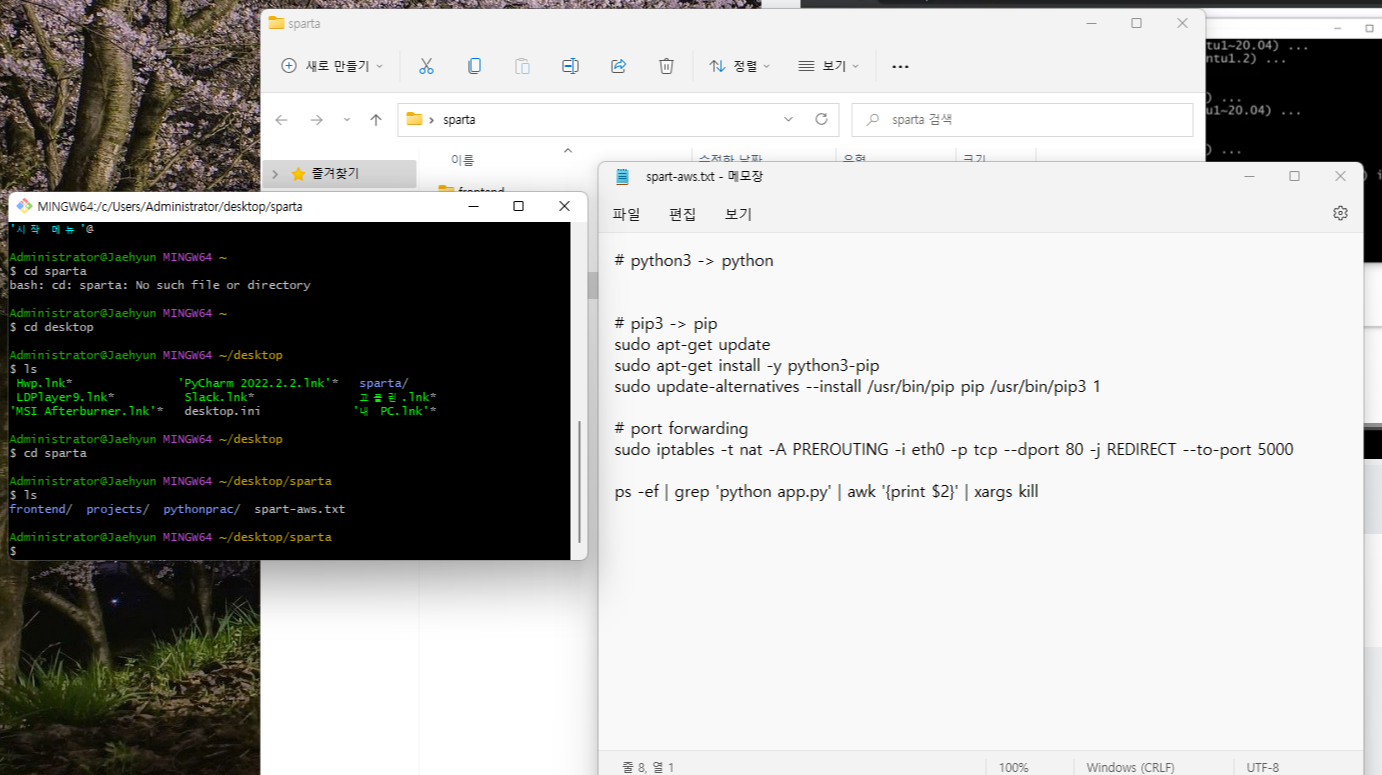Open the 보기 menu in Notepad
Image resolution: width=1382 pixels, height=775 pixels.
pos(738,214)
